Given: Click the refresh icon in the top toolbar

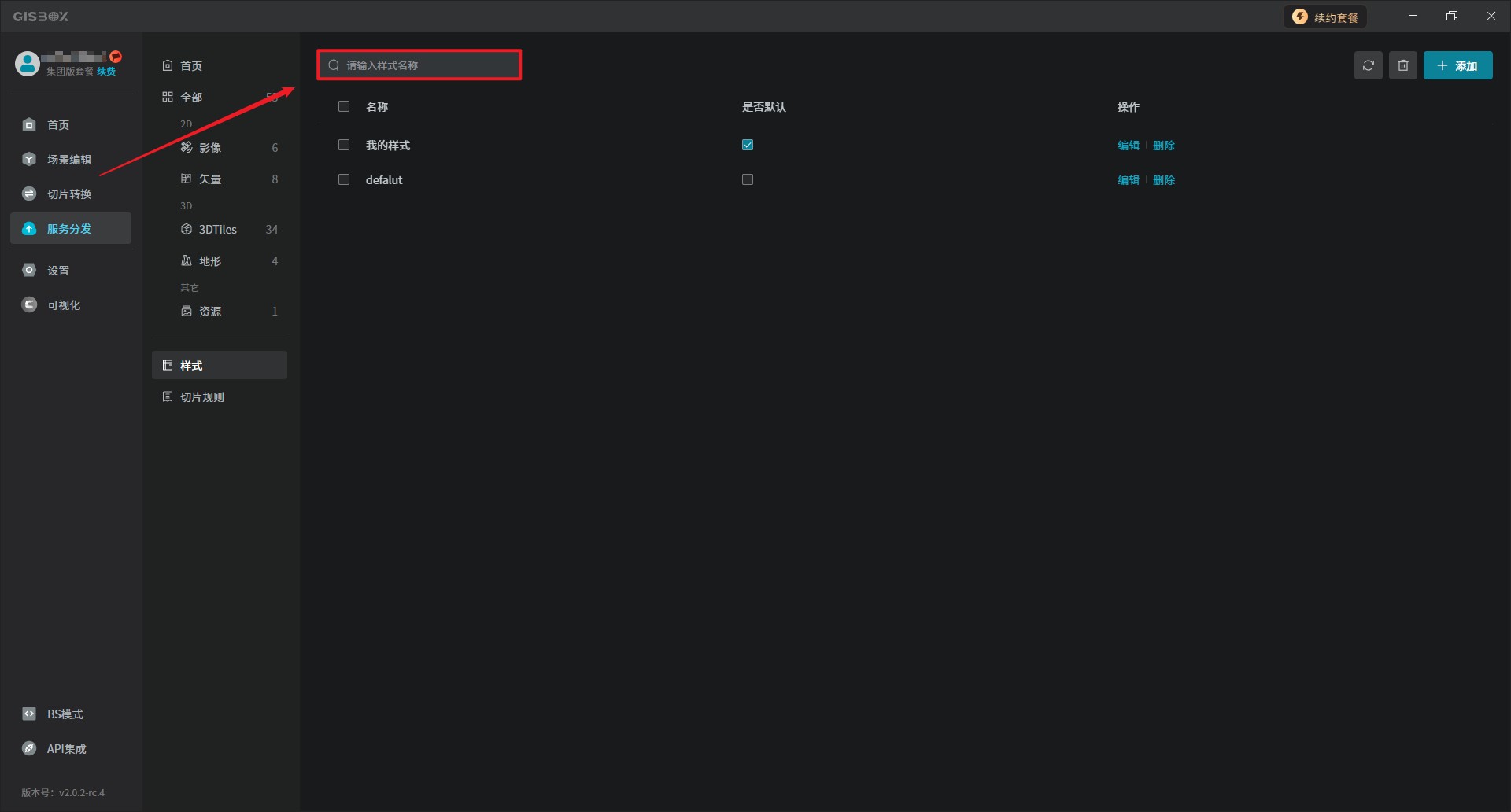Looking at the screenshot, I should (x=1368, y=65).
